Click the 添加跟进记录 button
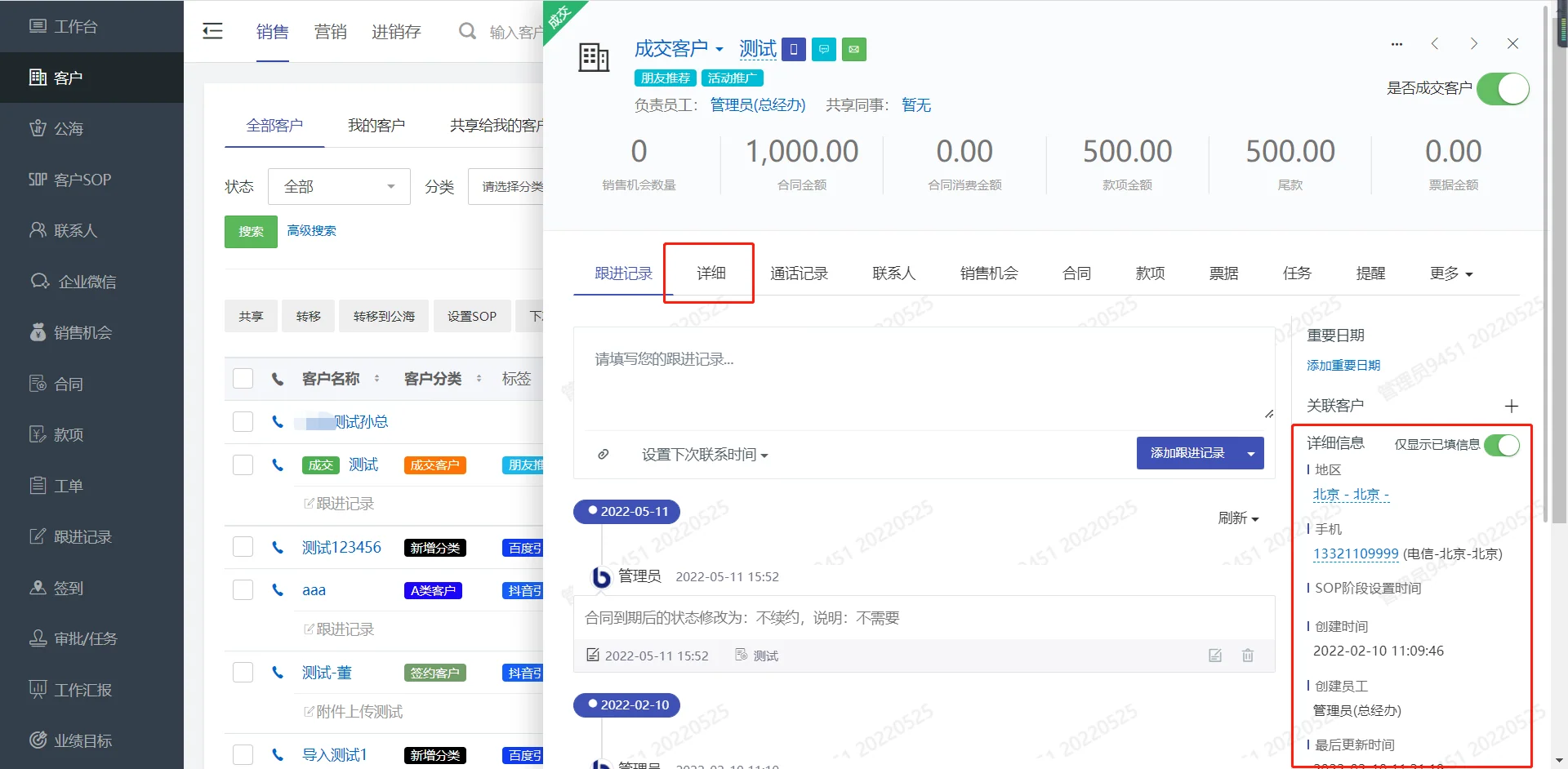The image size is (1568, 769). (x=1187, y=454)
